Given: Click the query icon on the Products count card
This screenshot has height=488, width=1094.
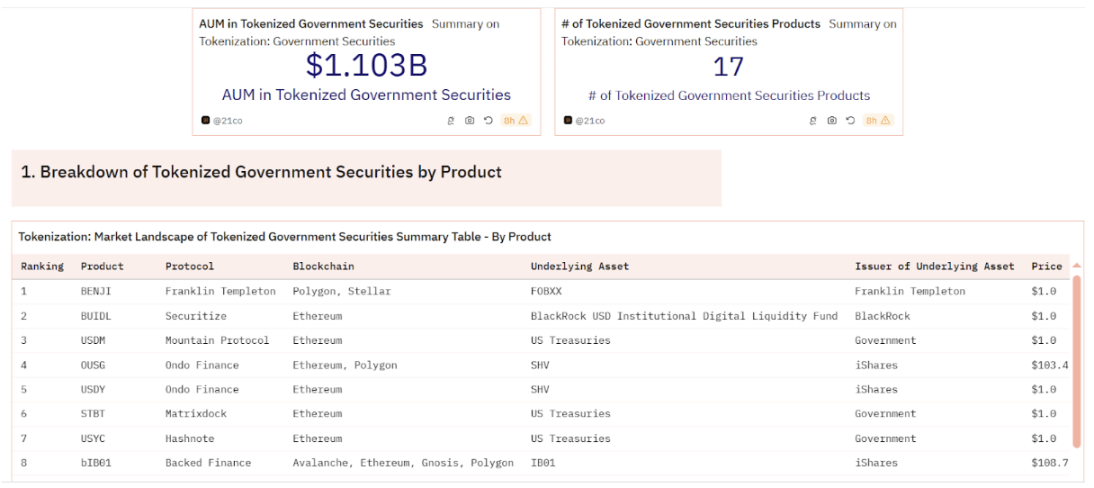Looking at the screenshot, I should [813, 120].
